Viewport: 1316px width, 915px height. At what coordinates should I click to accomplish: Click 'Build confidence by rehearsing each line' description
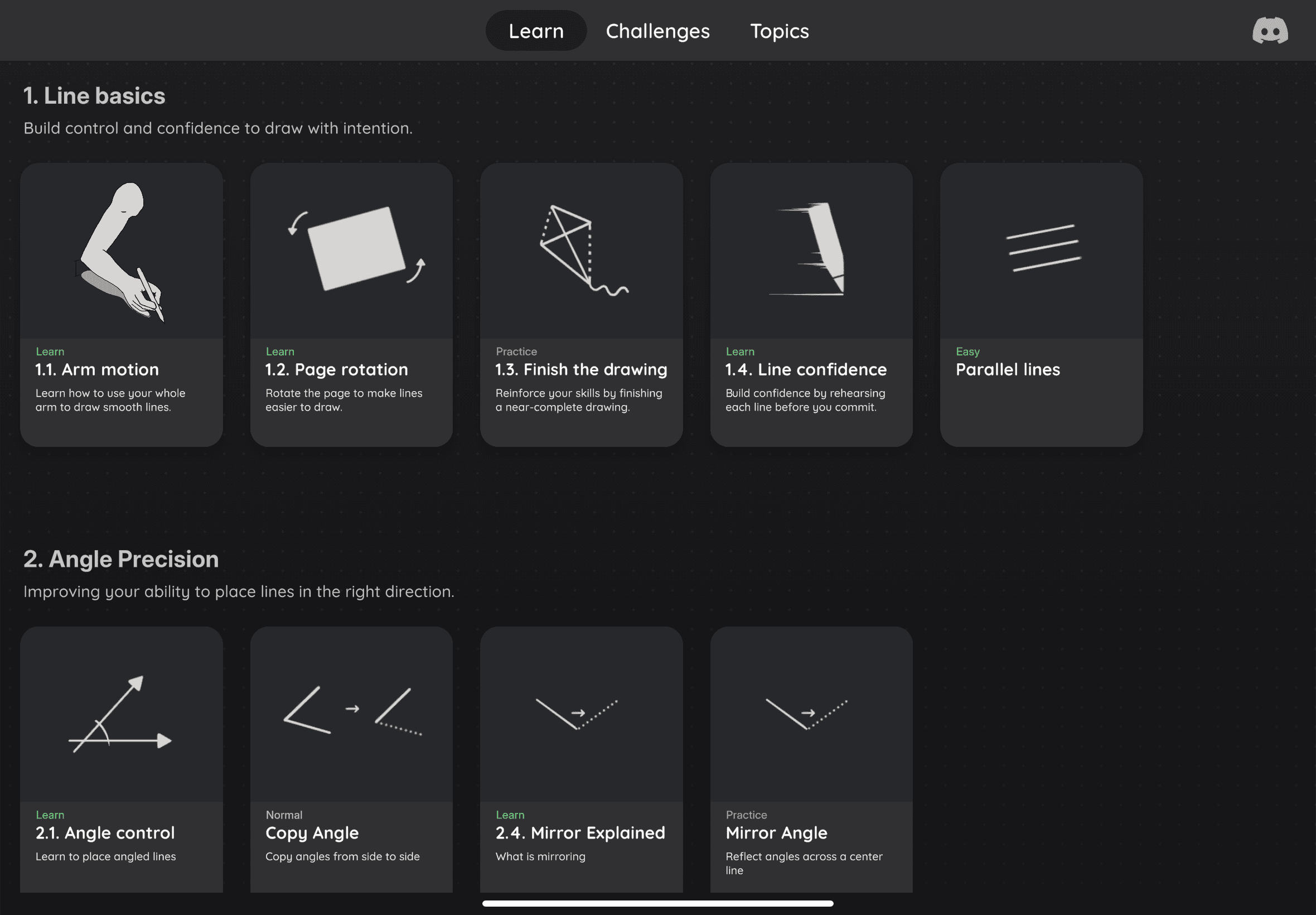point(805,400)
